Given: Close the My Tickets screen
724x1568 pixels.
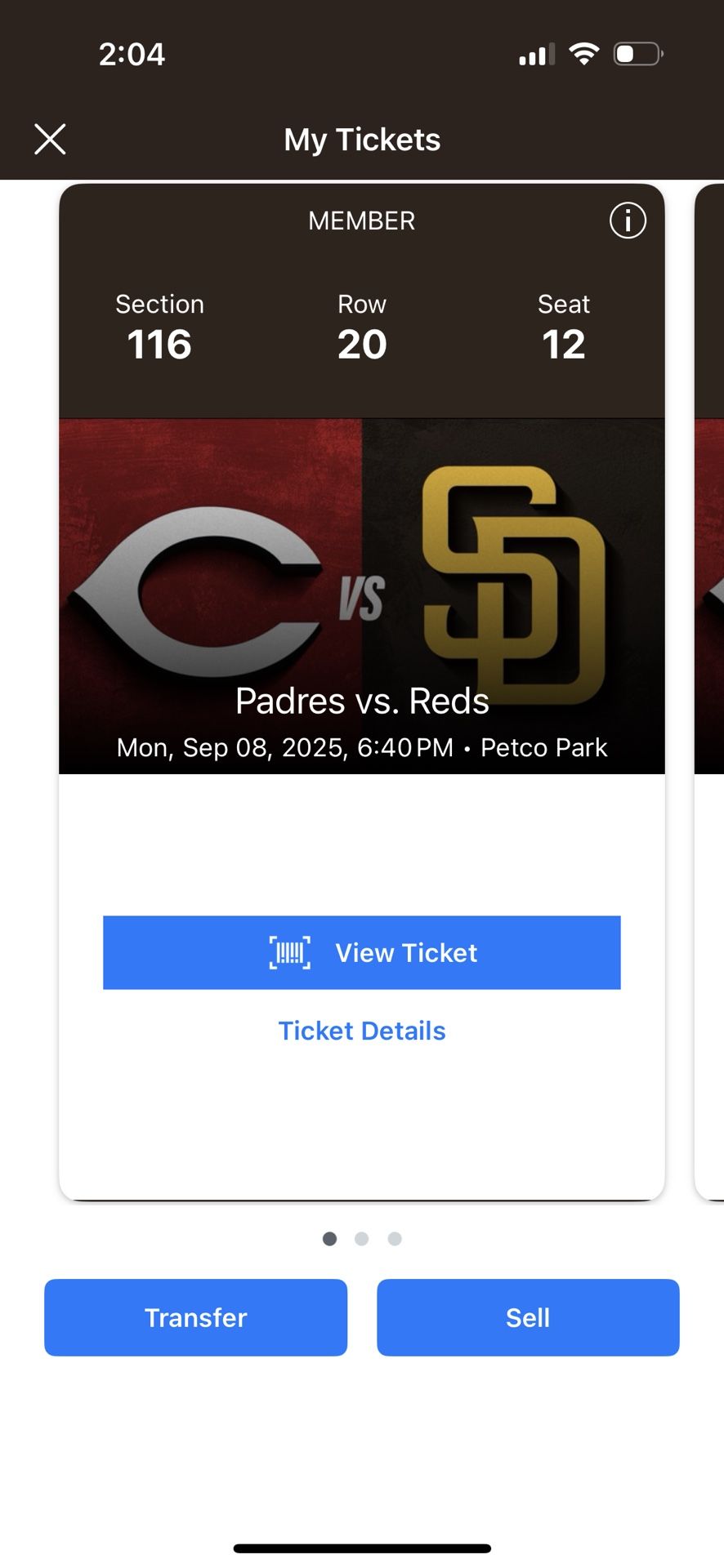Looking at the screenshot, I should [50, 139].
